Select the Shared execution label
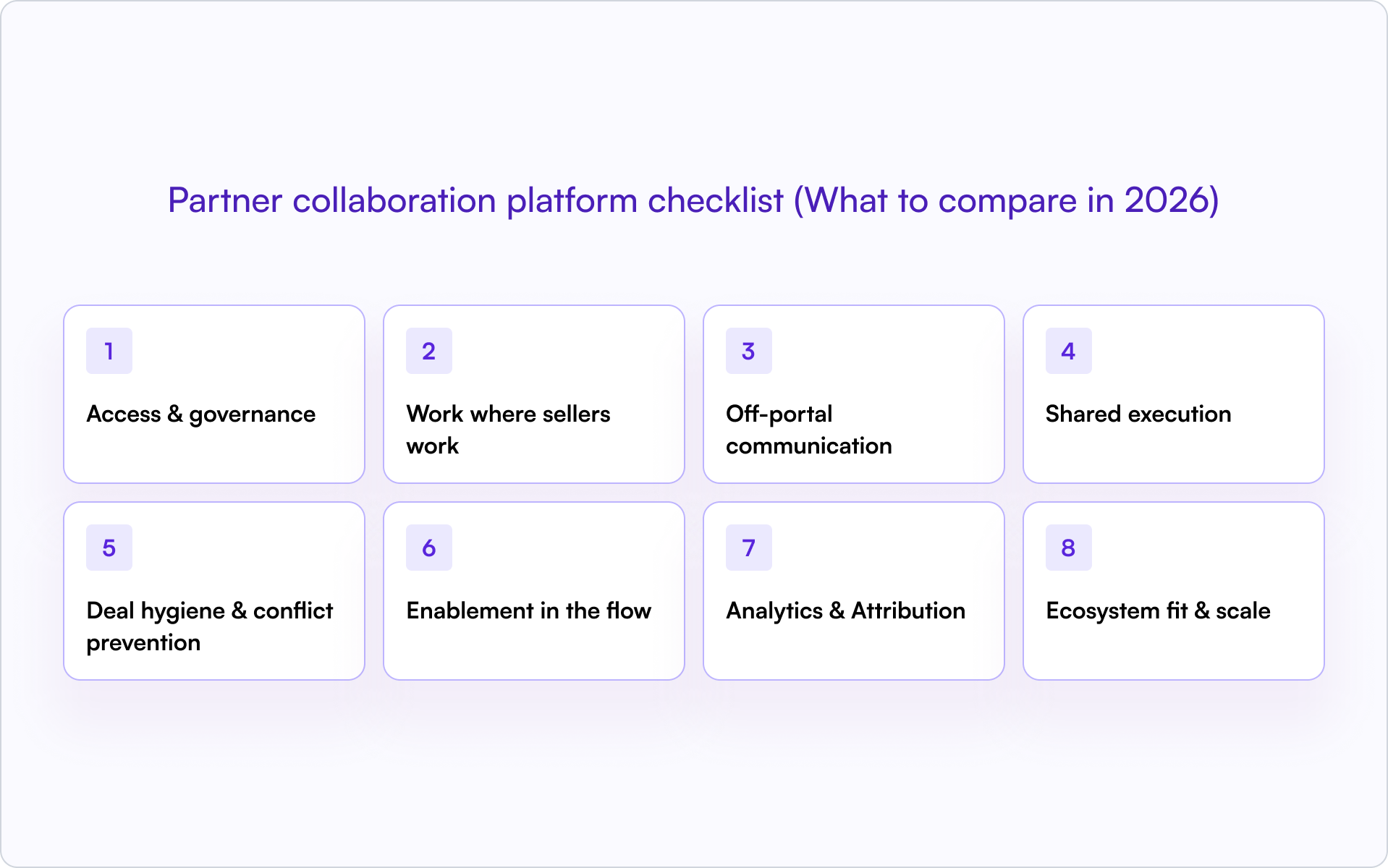The width and height of the screenshot is (1388, 868). click(1138, 414)
